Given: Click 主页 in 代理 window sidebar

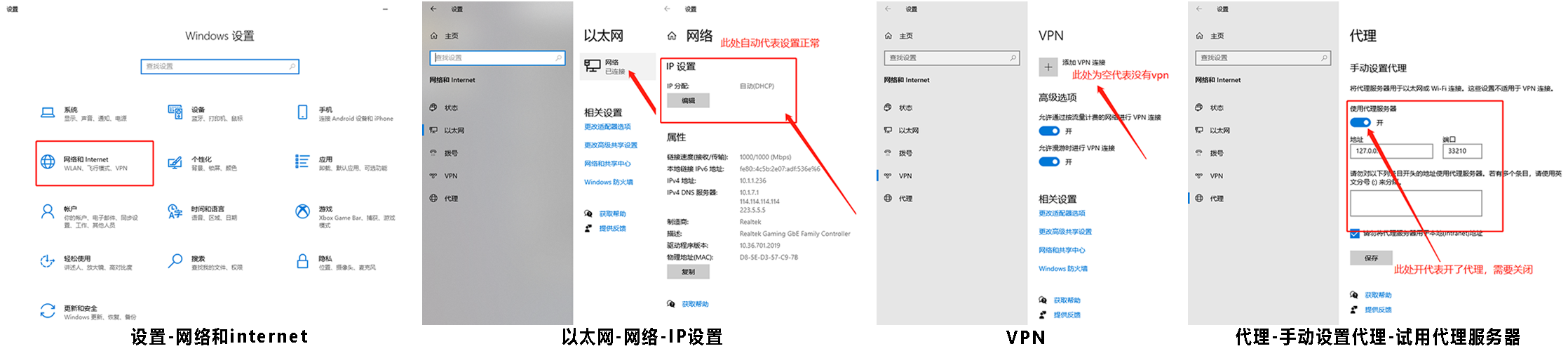Looking at the screenshot, I should 1210,36.
